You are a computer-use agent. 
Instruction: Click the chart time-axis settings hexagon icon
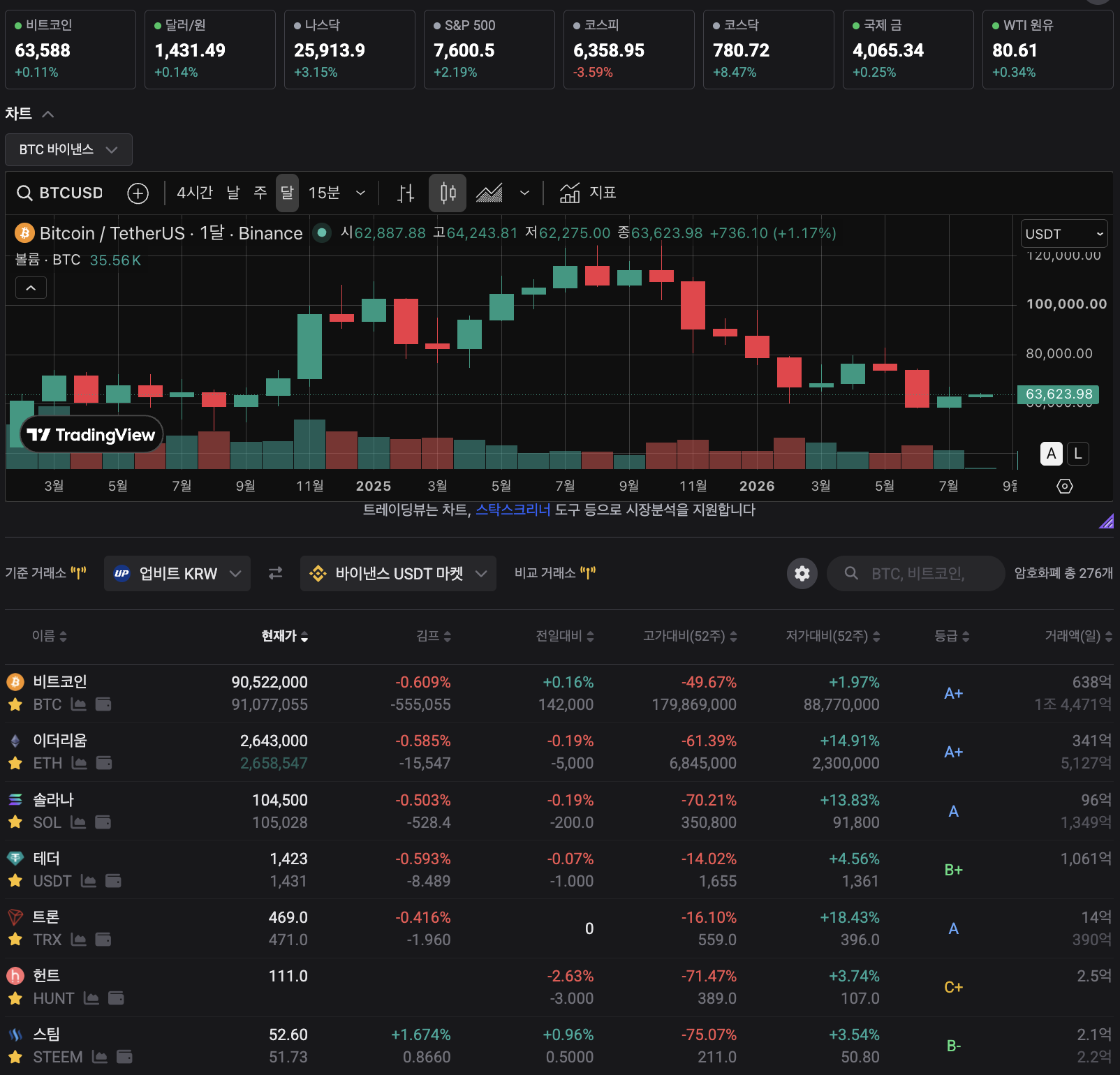pos(1065,486)
